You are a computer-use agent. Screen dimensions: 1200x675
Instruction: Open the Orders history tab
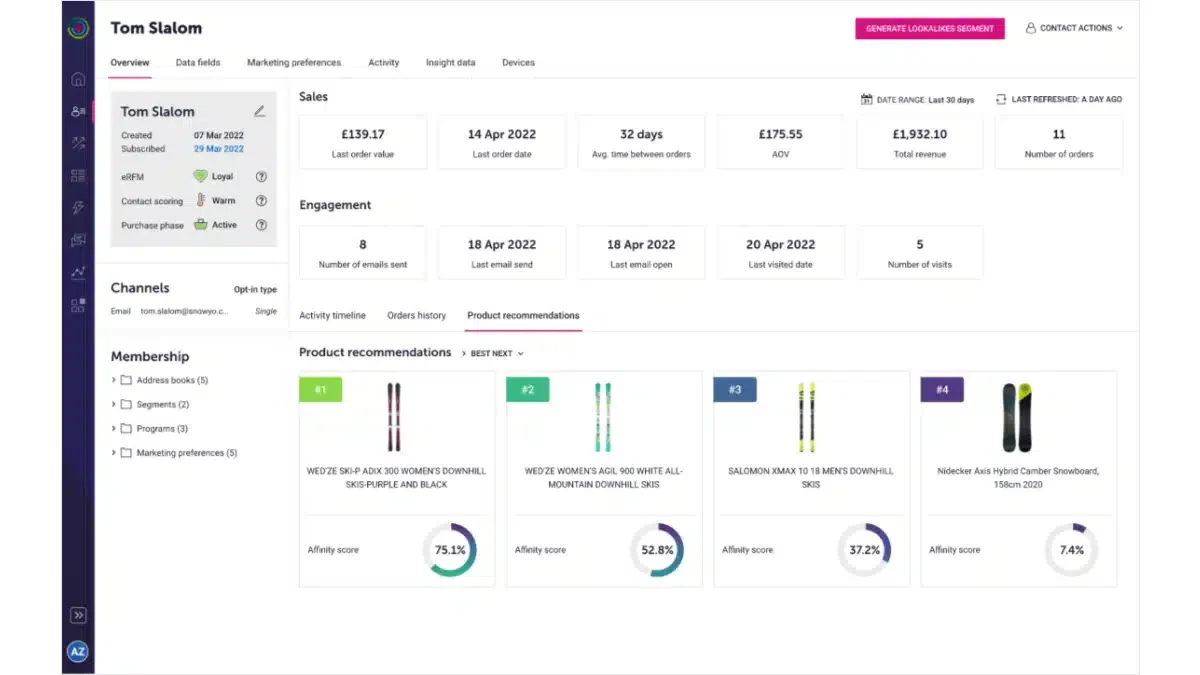(x=417, y=315)
